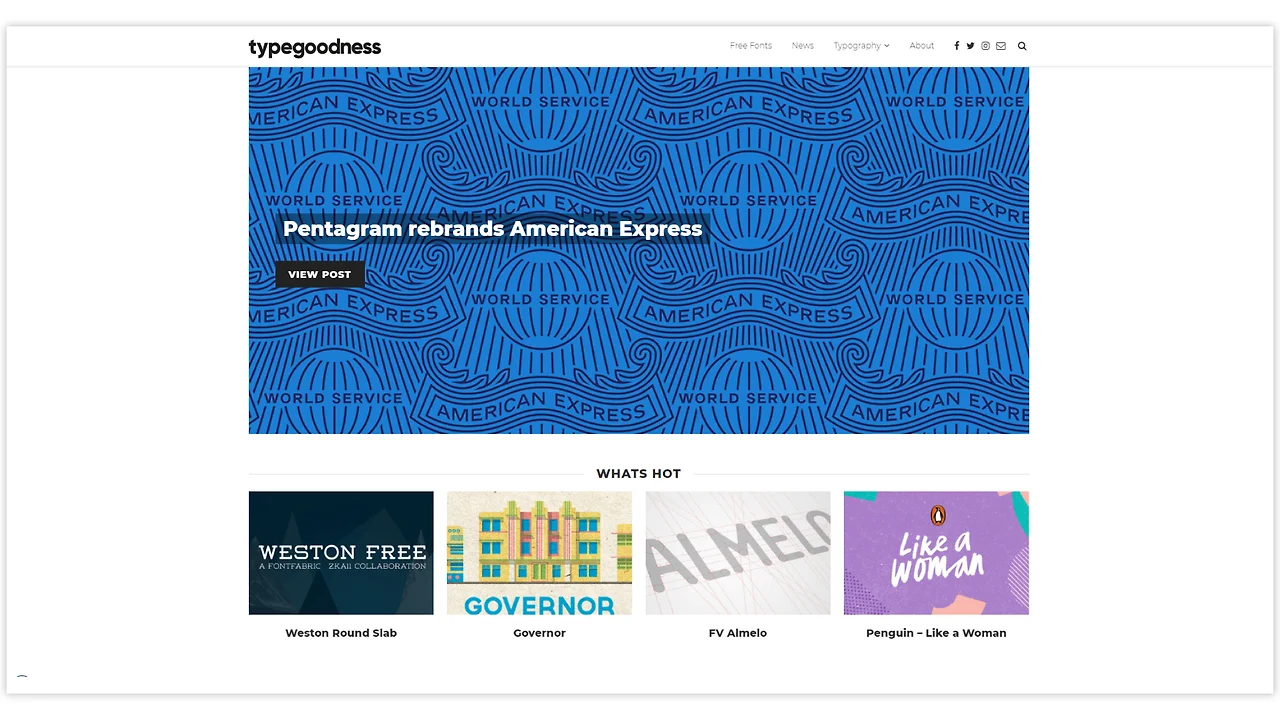Go to the News menu item
This screenshot has height=720, width=1280.
[803, 46]
